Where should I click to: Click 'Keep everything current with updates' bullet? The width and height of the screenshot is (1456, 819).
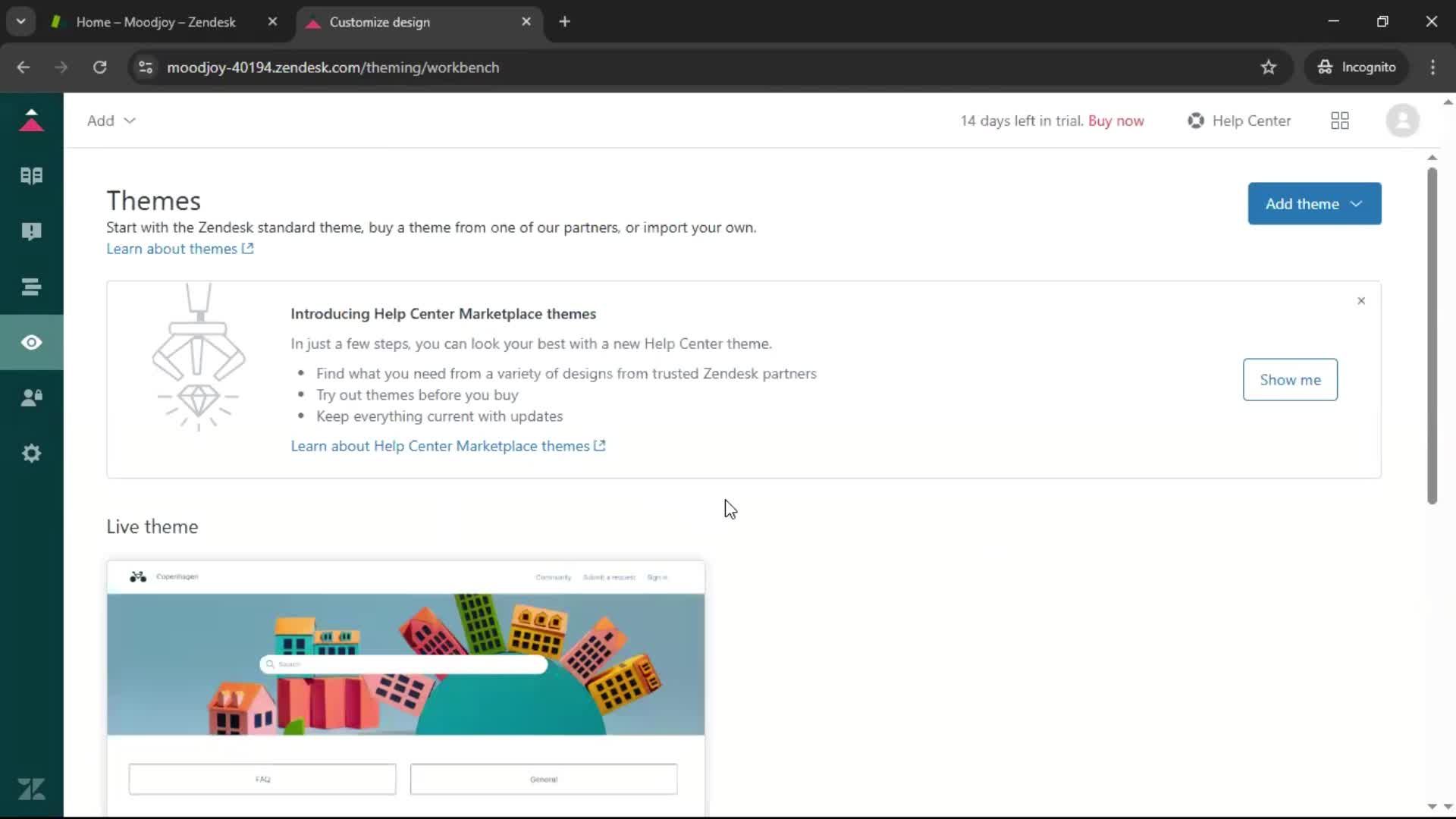[x=439, y=416]
